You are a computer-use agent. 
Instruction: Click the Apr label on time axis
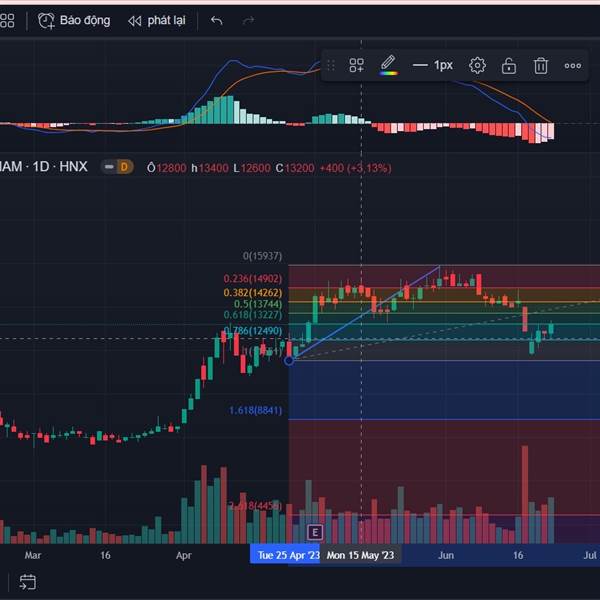[184, 555]
